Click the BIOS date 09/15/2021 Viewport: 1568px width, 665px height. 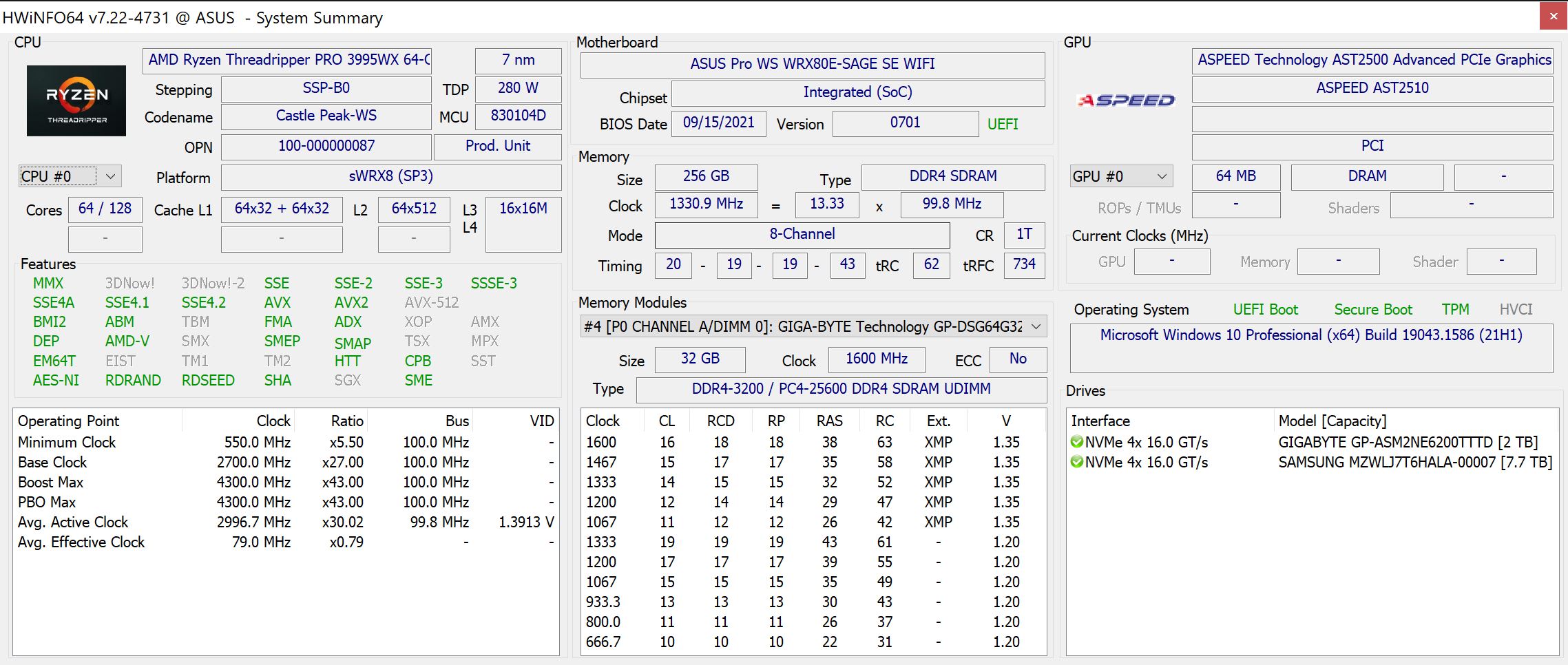point(719,123)
